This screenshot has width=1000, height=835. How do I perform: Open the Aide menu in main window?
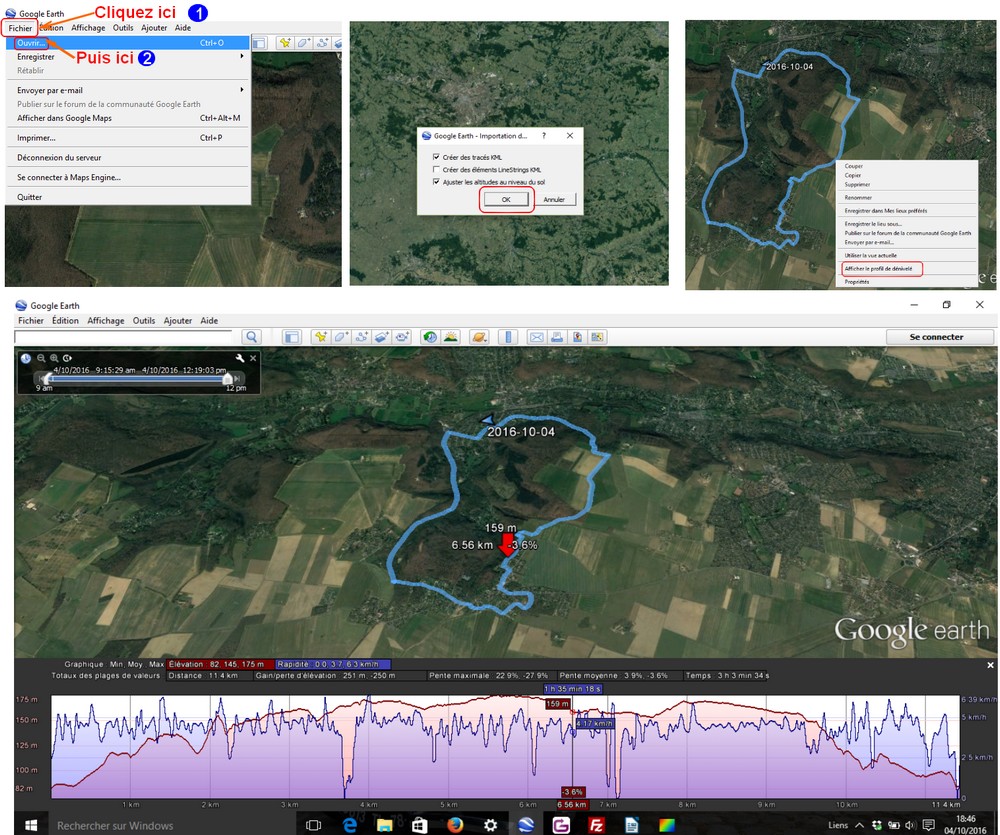coord(209,320)
